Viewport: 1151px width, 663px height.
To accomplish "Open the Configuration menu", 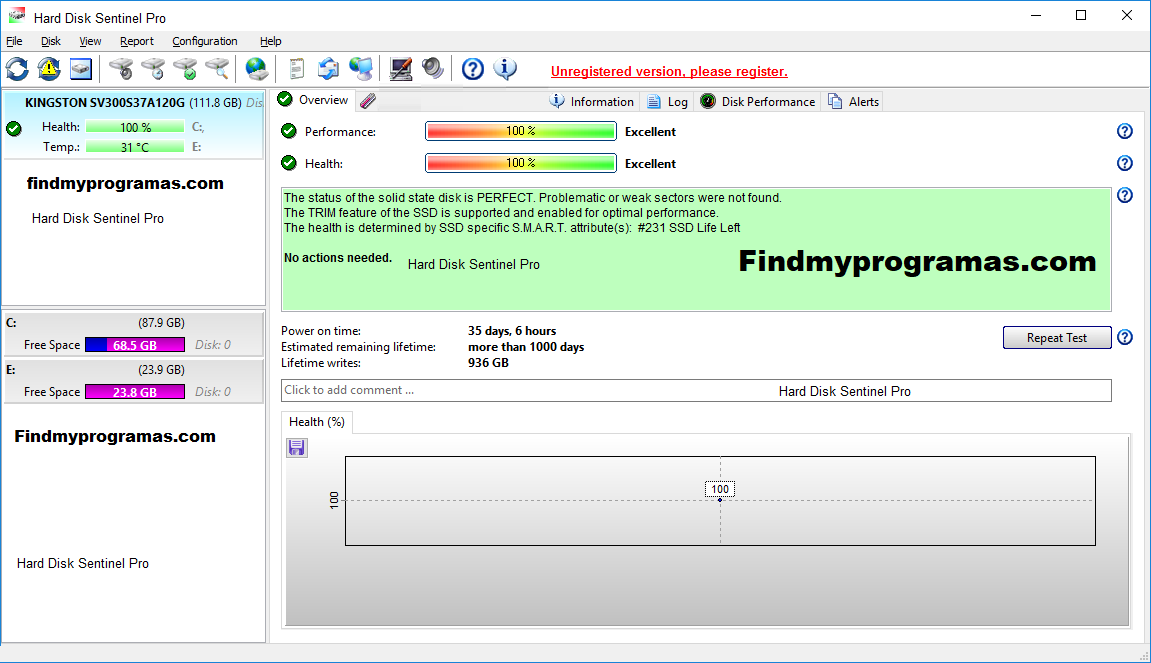I will (x=205, y=41).
